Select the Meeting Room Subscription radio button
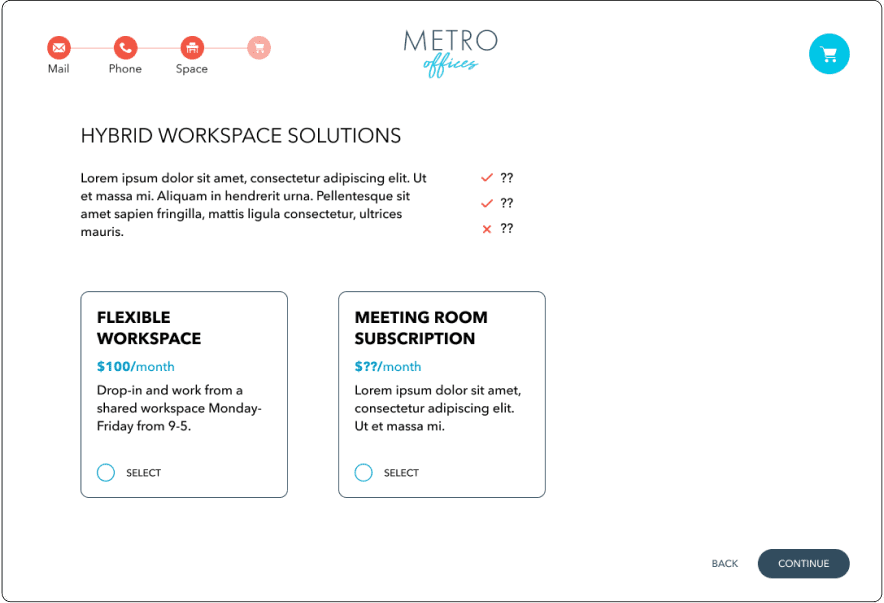This screenshot has height=603, width=884. pos(364,472)
